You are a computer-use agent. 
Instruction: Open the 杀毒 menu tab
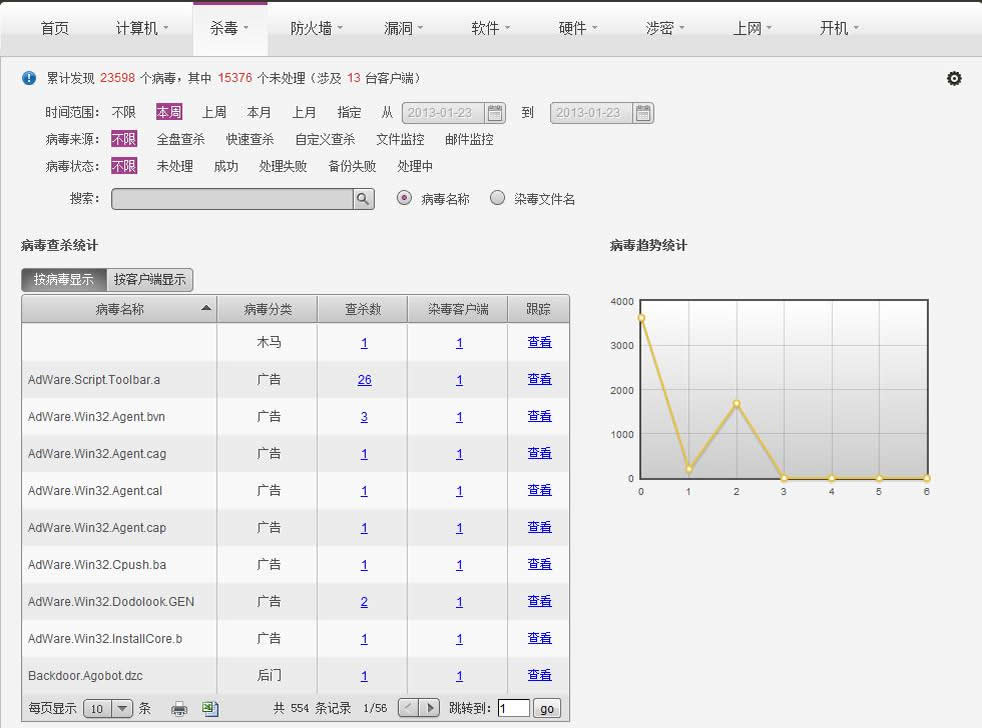coord(230,28)
